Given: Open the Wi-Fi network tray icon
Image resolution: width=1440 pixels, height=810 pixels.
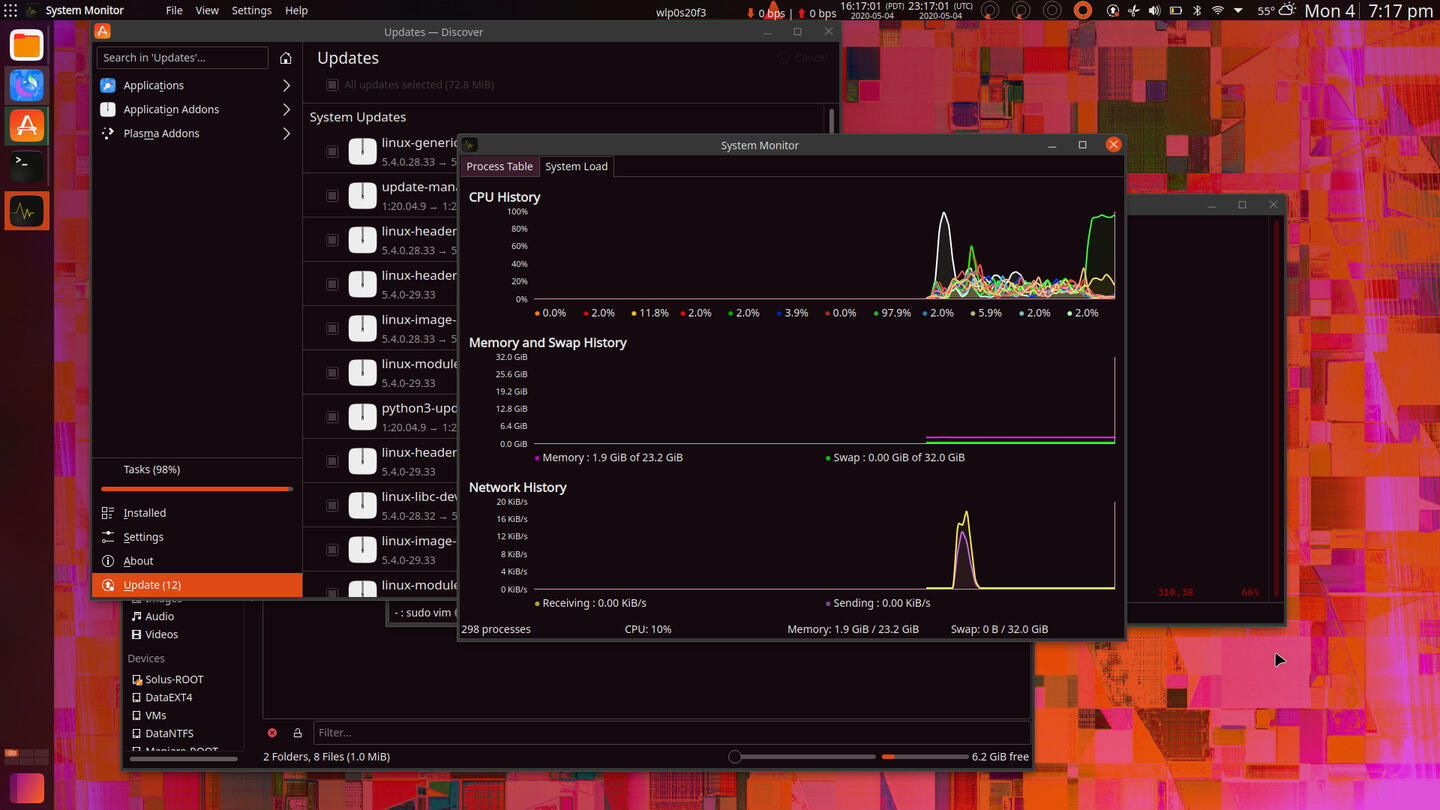Looking at the screenshot, I should (x=1218, y=11).
